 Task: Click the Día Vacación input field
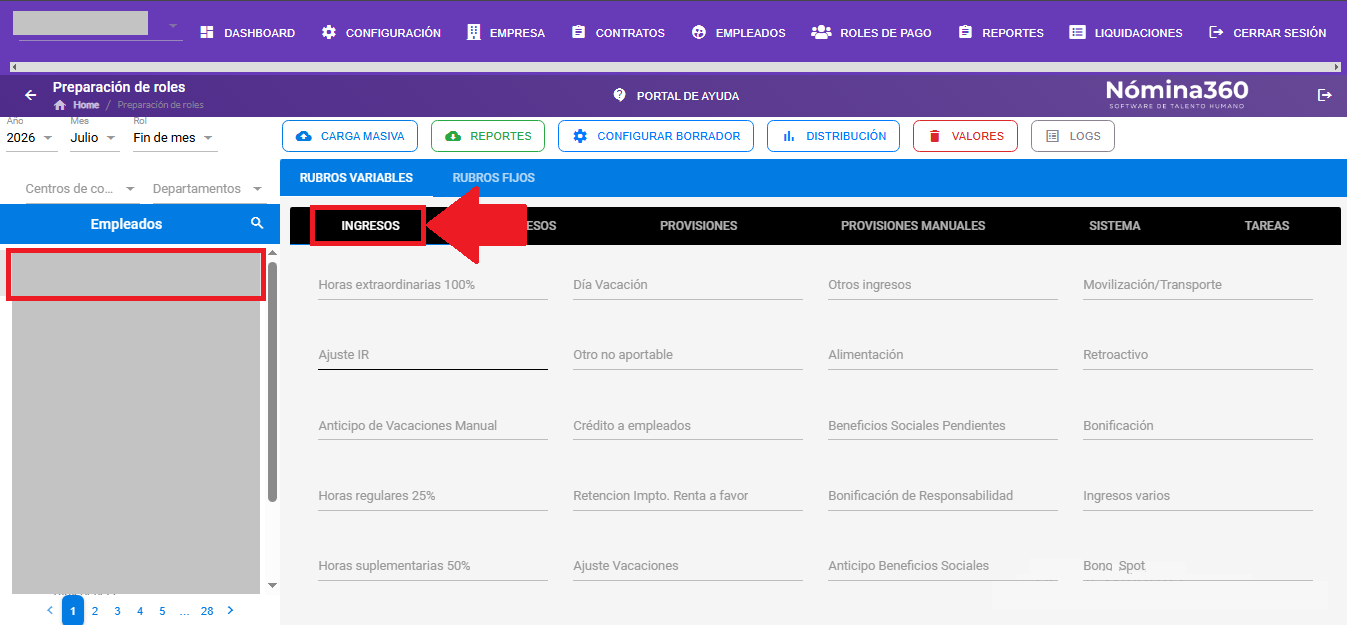point(688,285)
